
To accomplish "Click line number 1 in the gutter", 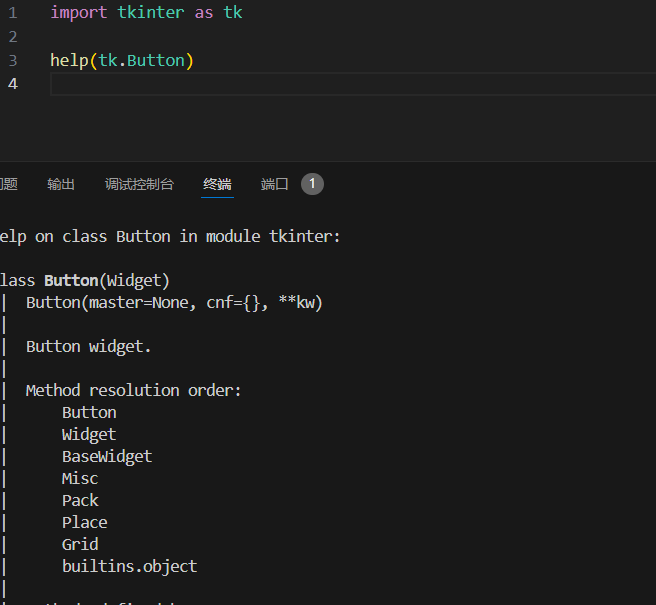I will [x=13, y=12].
